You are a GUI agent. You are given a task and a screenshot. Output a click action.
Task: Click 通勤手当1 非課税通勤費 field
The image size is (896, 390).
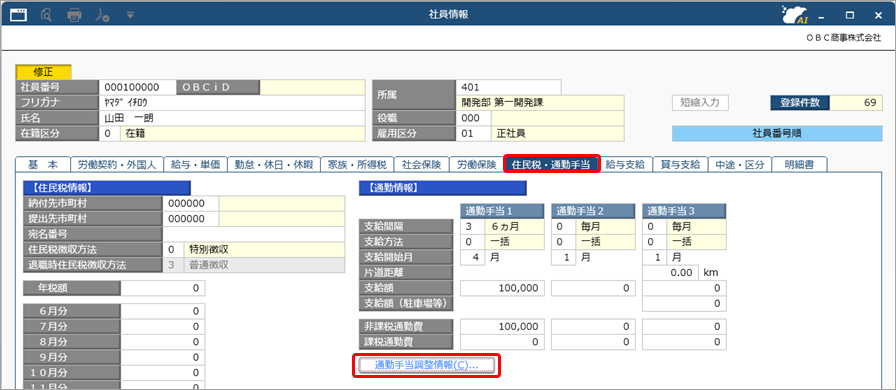pyautogui.click(x=502, y=327)
